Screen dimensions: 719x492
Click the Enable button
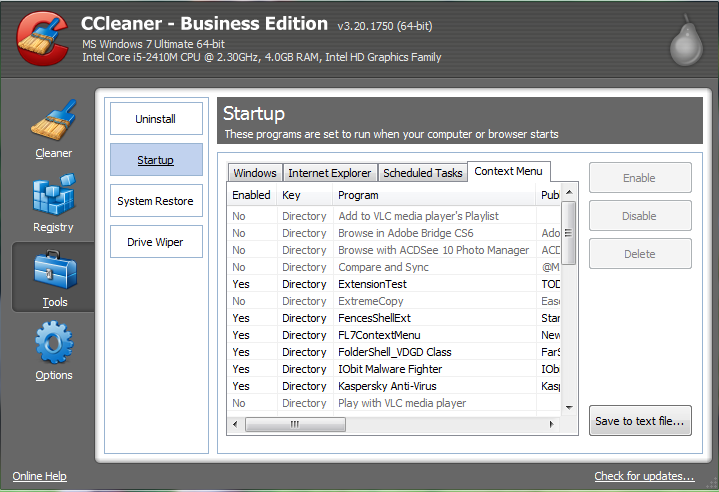click(640, 178)
